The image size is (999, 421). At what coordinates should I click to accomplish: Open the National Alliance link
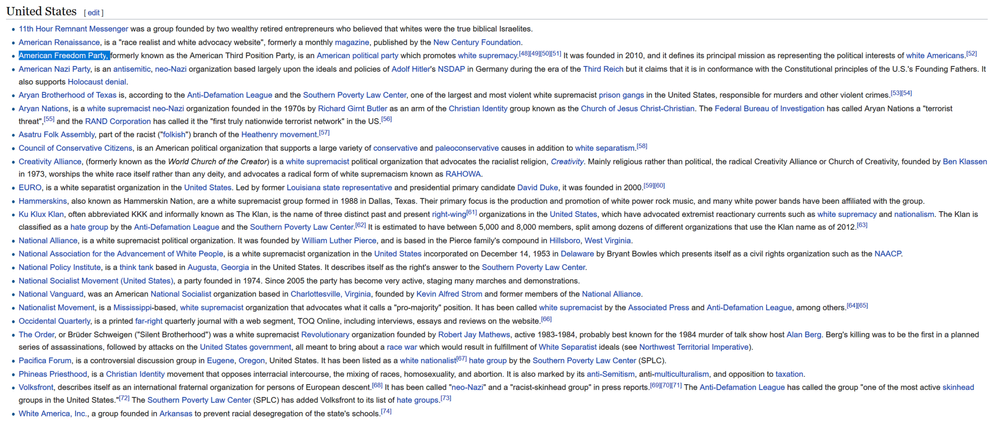click(x=48, y=240)
